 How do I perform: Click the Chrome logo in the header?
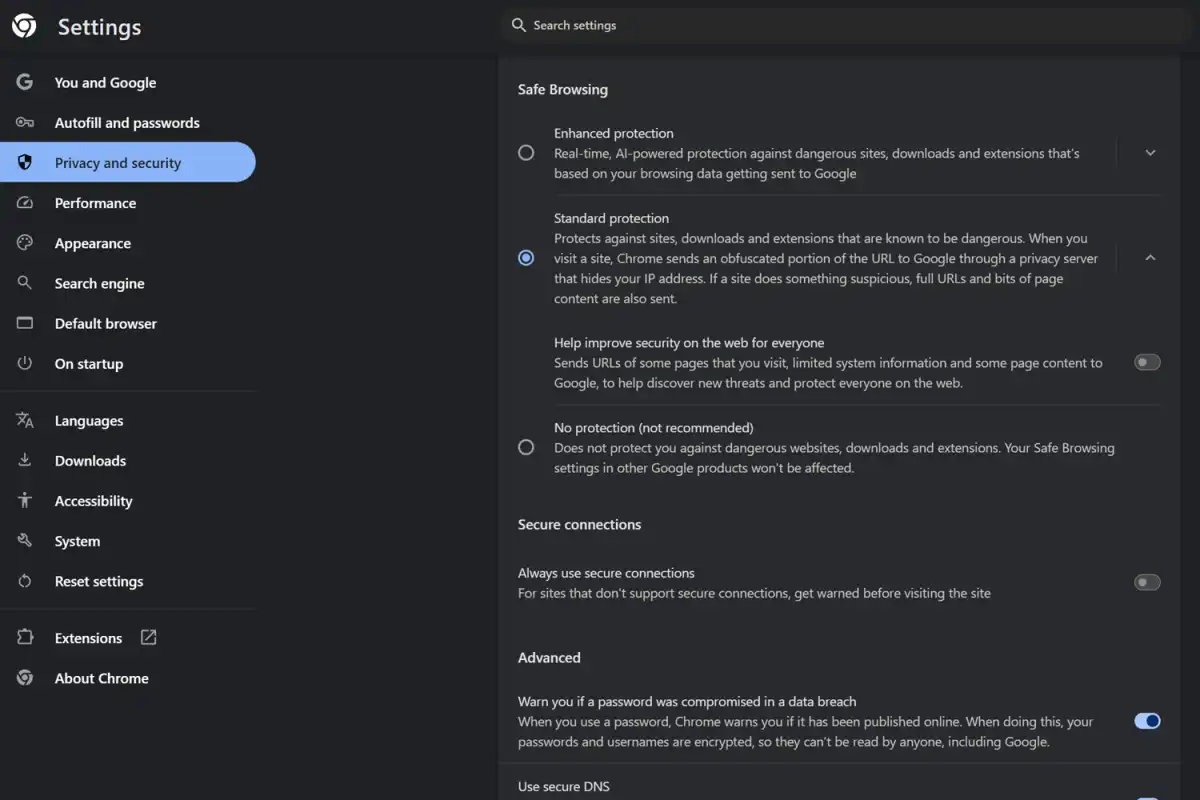tap(24, 26)
